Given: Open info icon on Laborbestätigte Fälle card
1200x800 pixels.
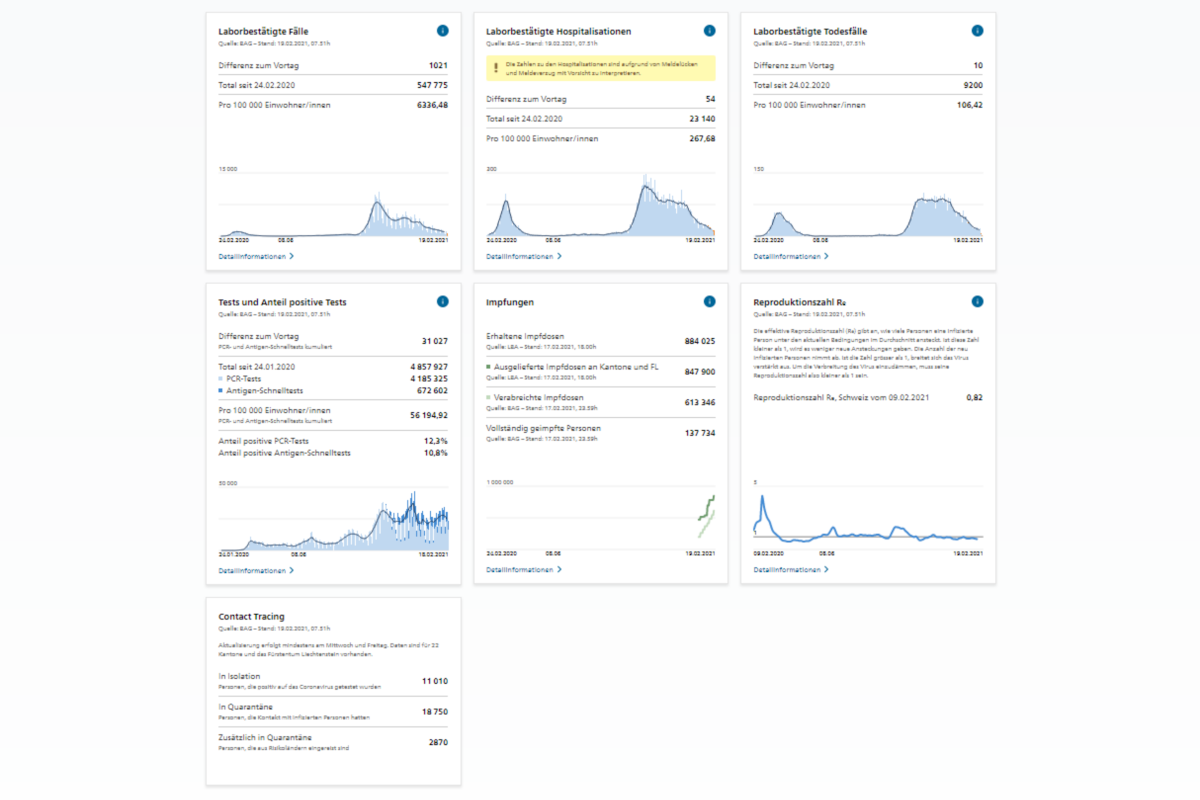Looking at the screenshot, I should coord(442,31).
